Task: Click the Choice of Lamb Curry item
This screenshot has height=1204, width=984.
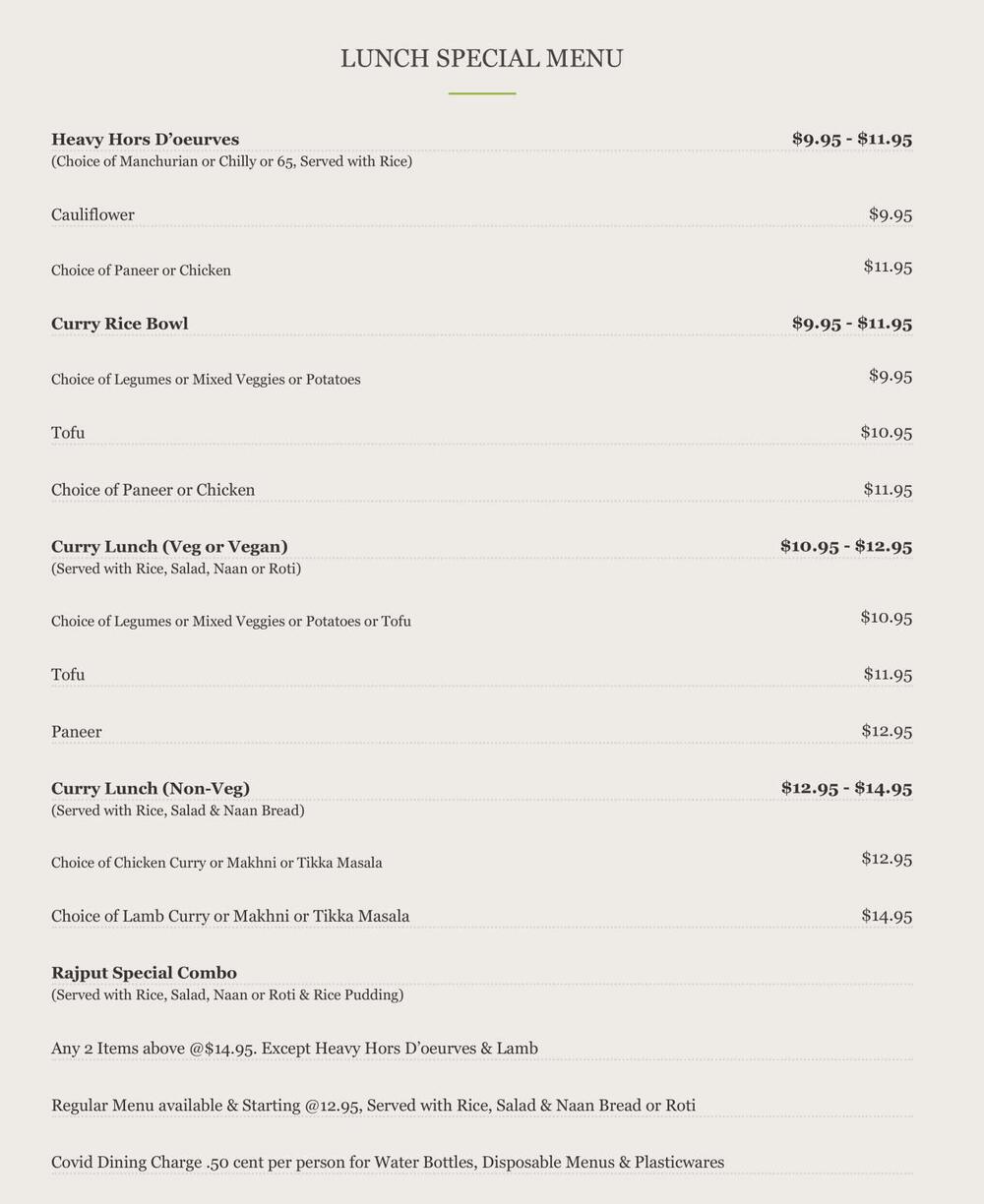Action: point(230,917)
